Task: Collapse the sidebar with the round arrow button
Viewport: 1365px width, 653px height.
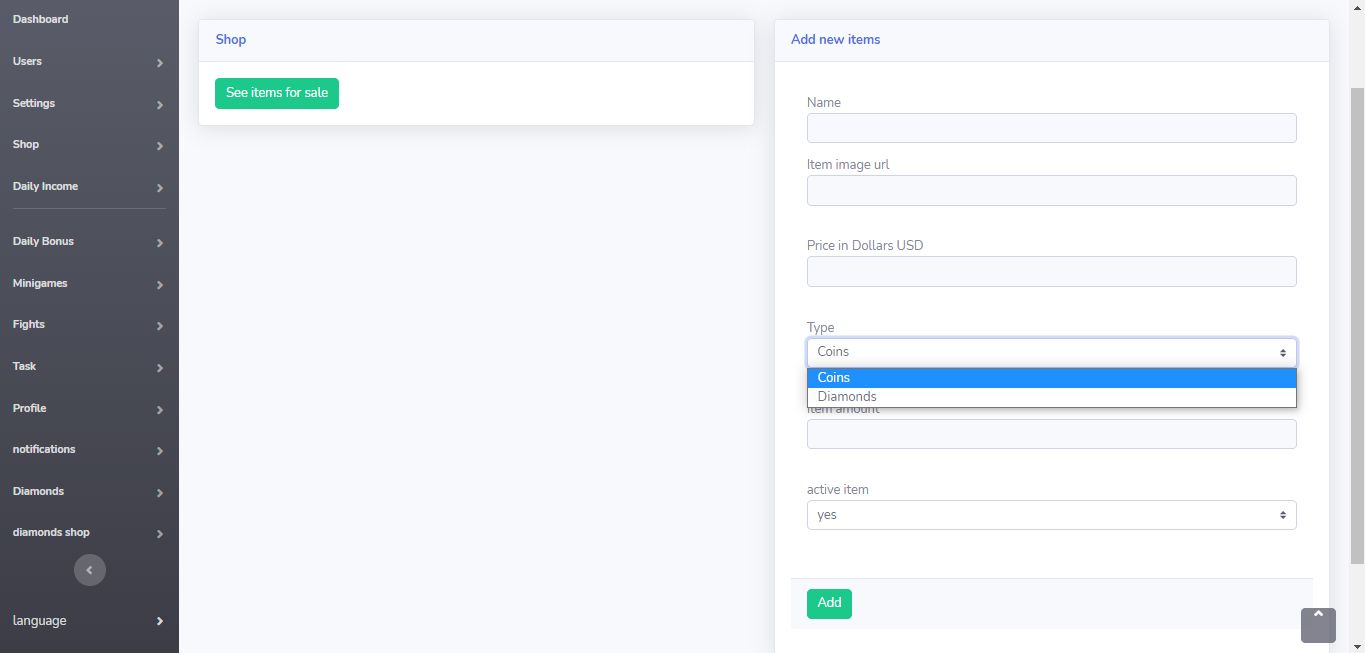Action: click(90, 570)
